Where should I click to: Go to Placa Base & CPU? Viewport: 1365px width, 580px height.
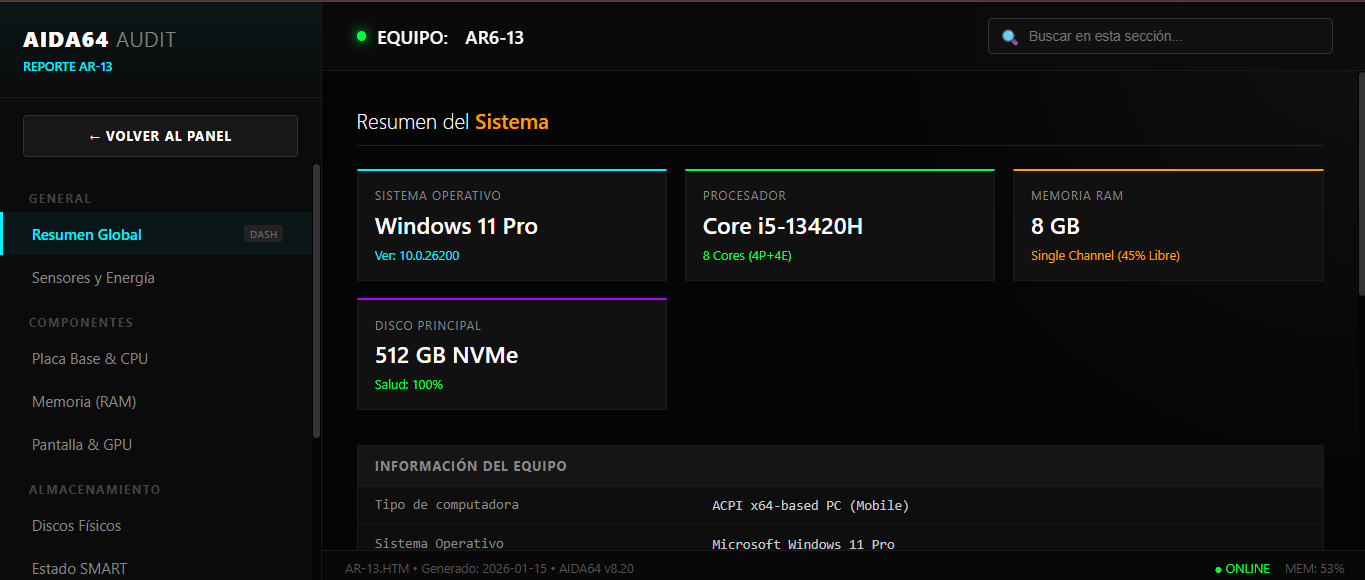tap(90, 359)
